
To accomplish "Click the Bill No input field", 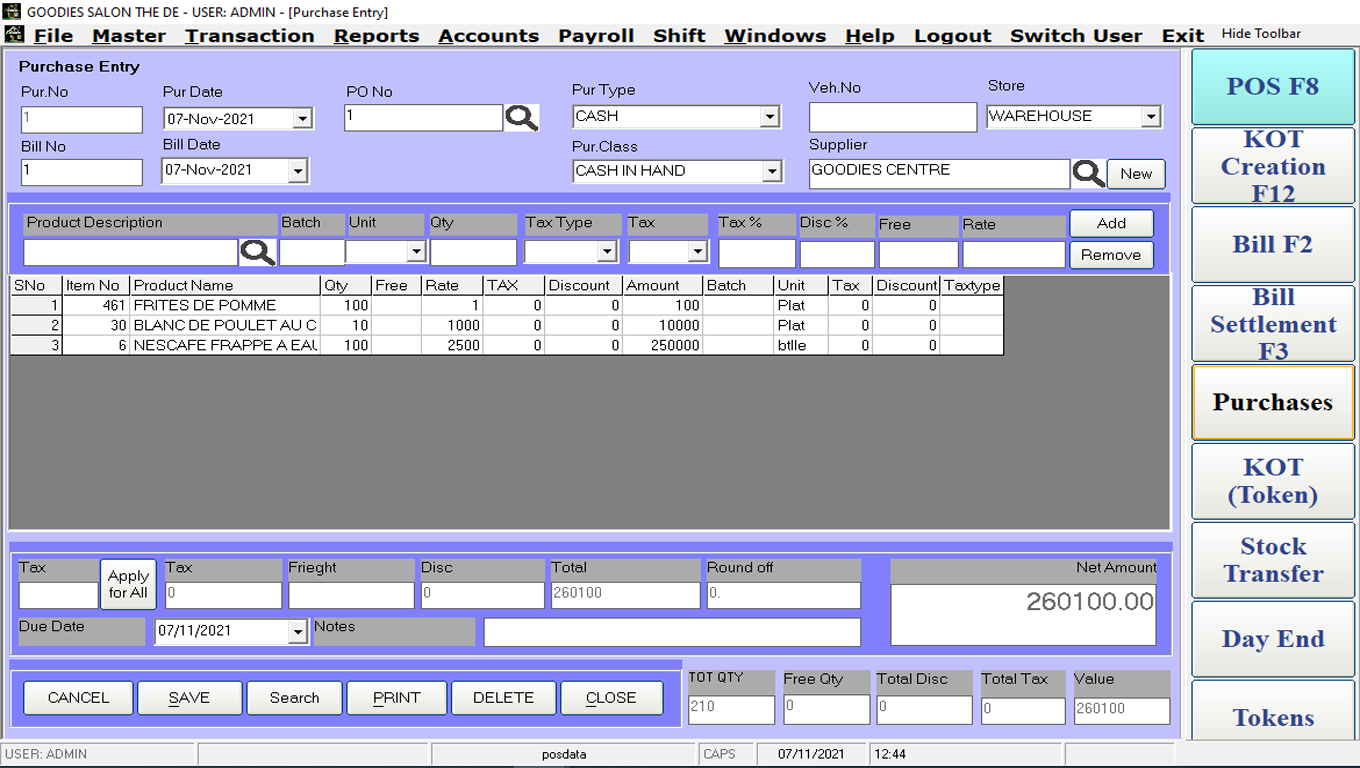I will 82,172.
